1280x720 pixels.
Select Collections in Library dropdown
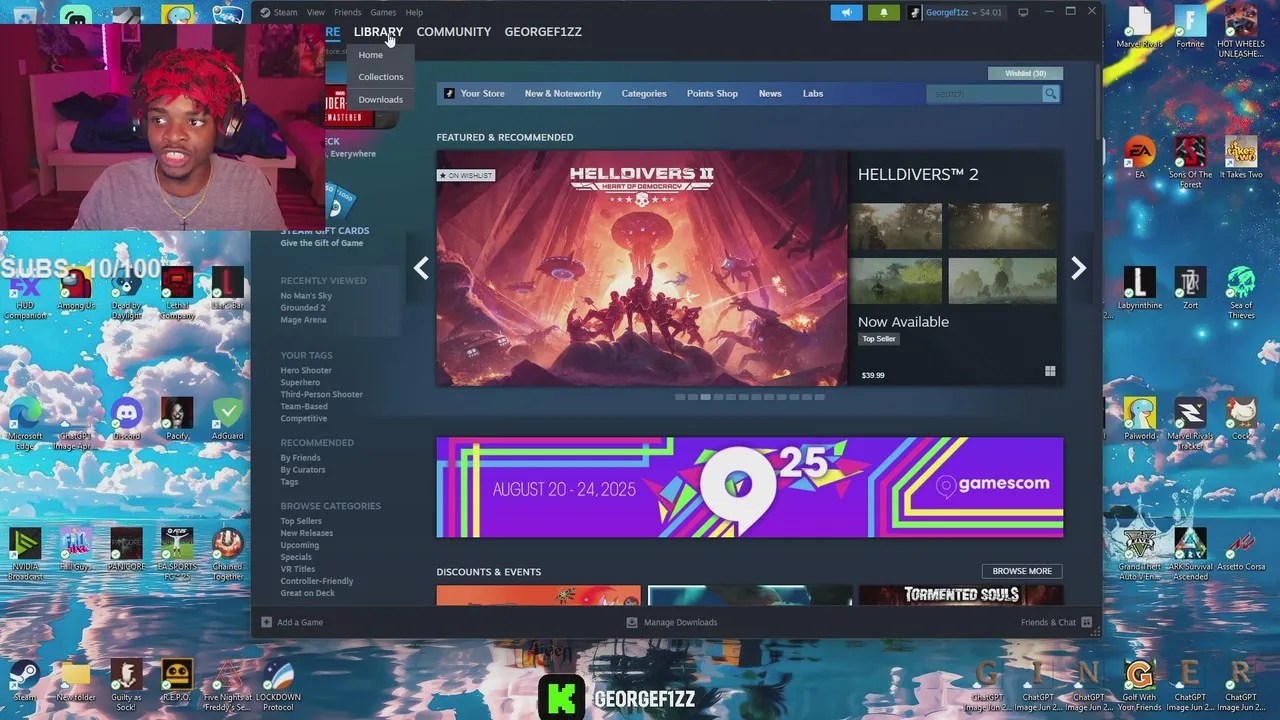pos(381,77)
